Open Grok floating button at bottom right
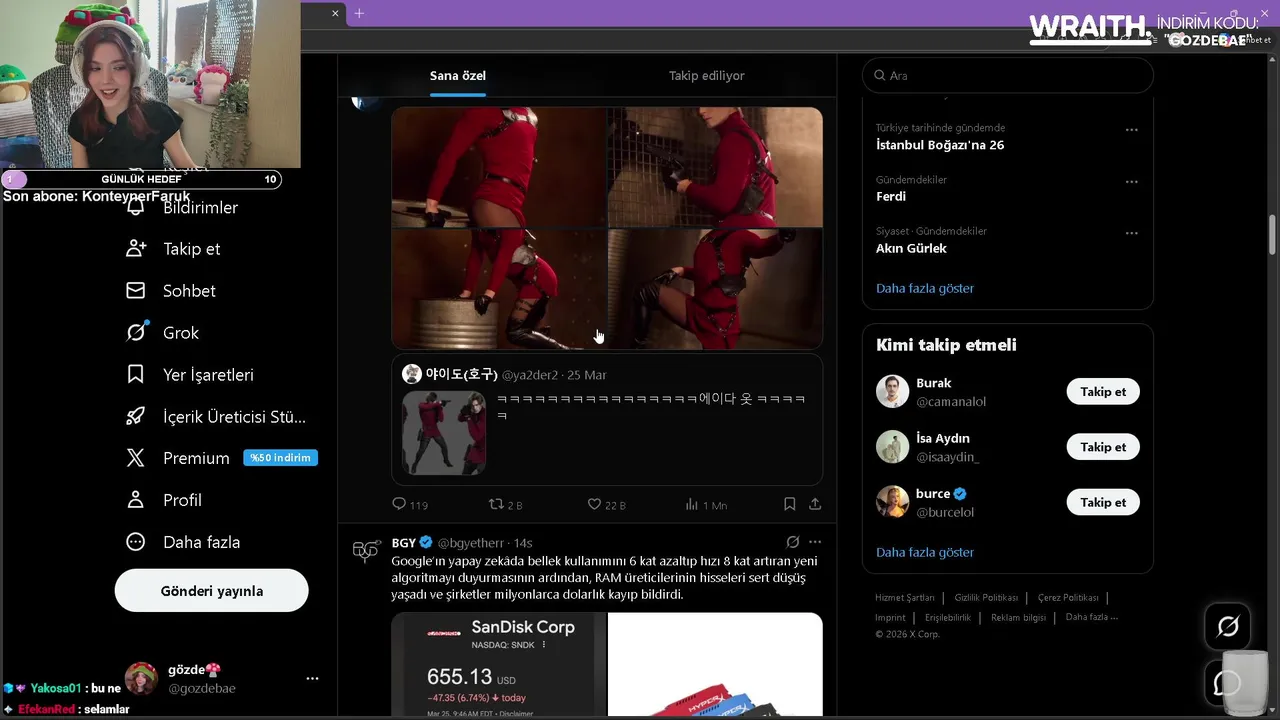 1228,627
